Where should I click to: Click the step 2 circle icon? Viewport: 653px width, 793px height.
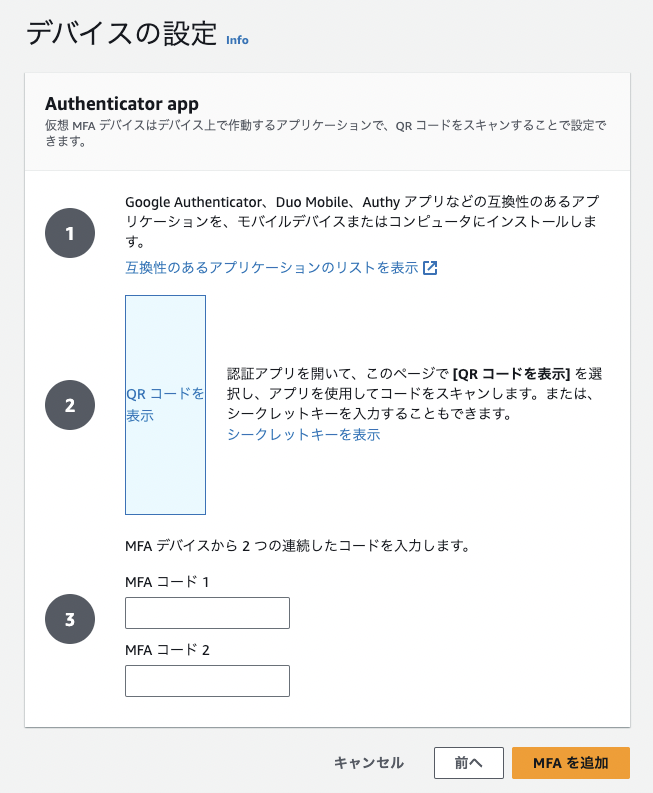pyautogui.click(x=70, y=405)
